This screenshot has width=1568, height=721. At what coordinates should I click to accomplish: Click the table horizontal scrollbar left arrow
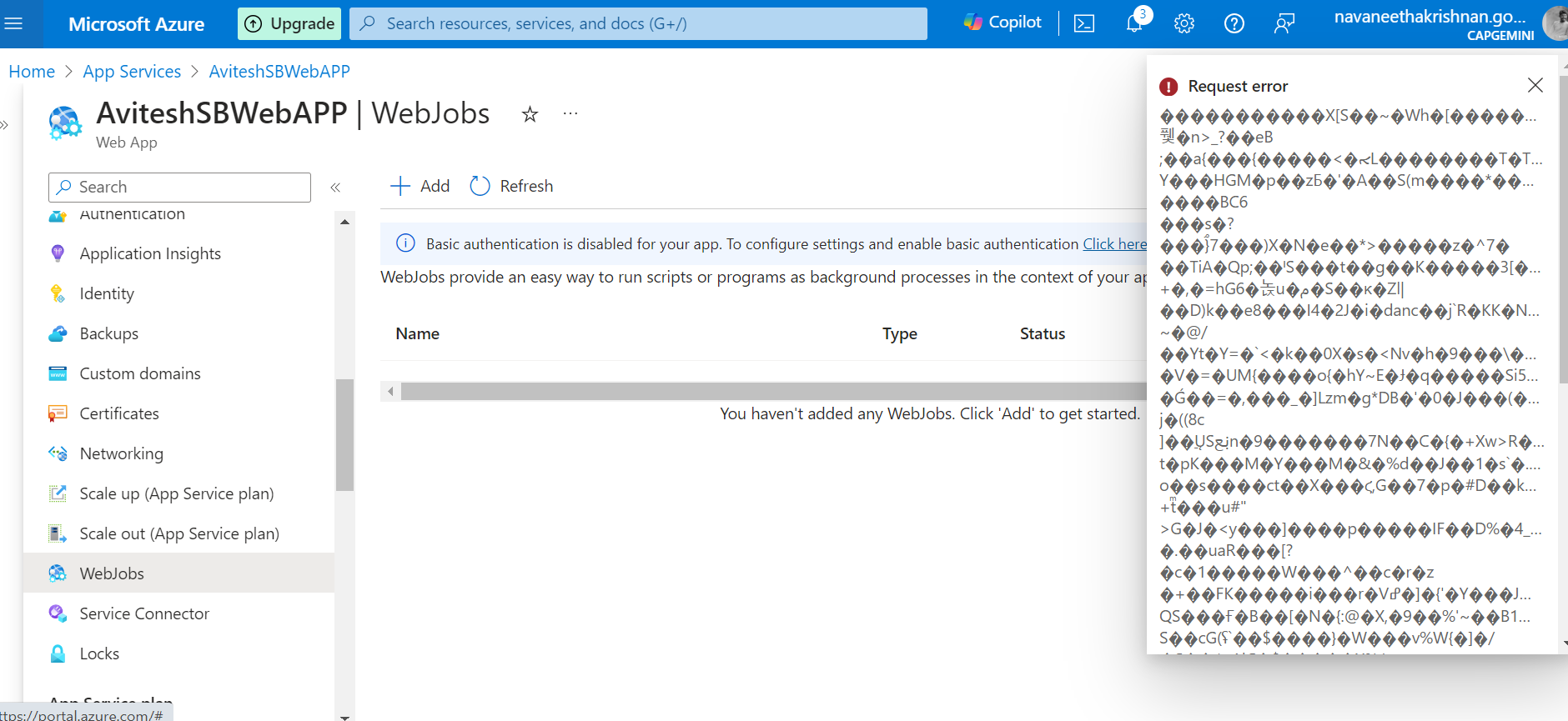[x=390, y=391]
